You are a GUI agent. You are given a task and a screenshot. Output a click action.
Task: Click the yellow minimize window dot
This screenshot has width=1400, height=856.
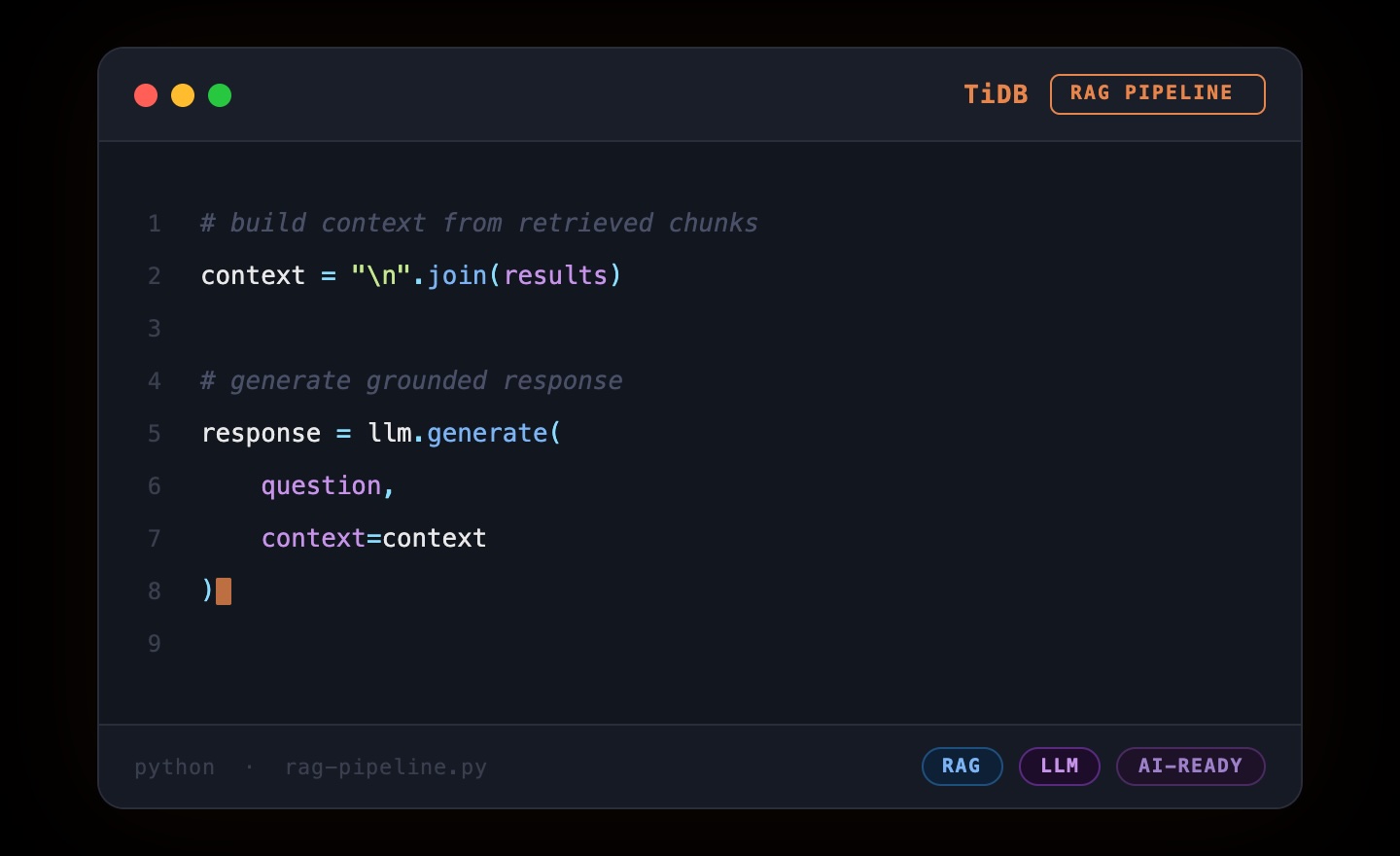click(x=183, y=95)
